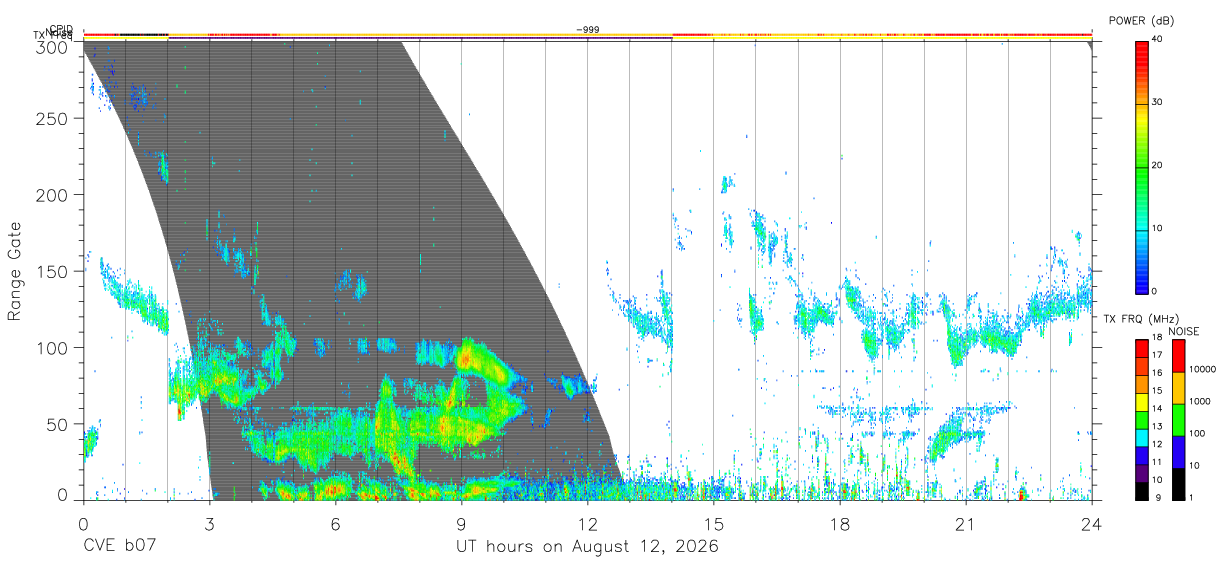Click the 40 tick on the power colorbar
Viewport: 1228px width, 567px height.
click(x=1157, y=40)
